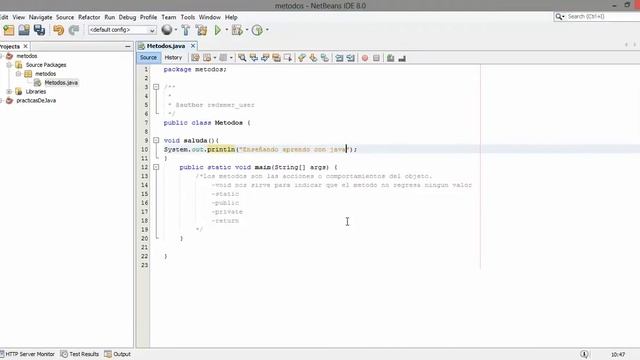Click Find Next Occurrence icon

[x=265, y=58]
